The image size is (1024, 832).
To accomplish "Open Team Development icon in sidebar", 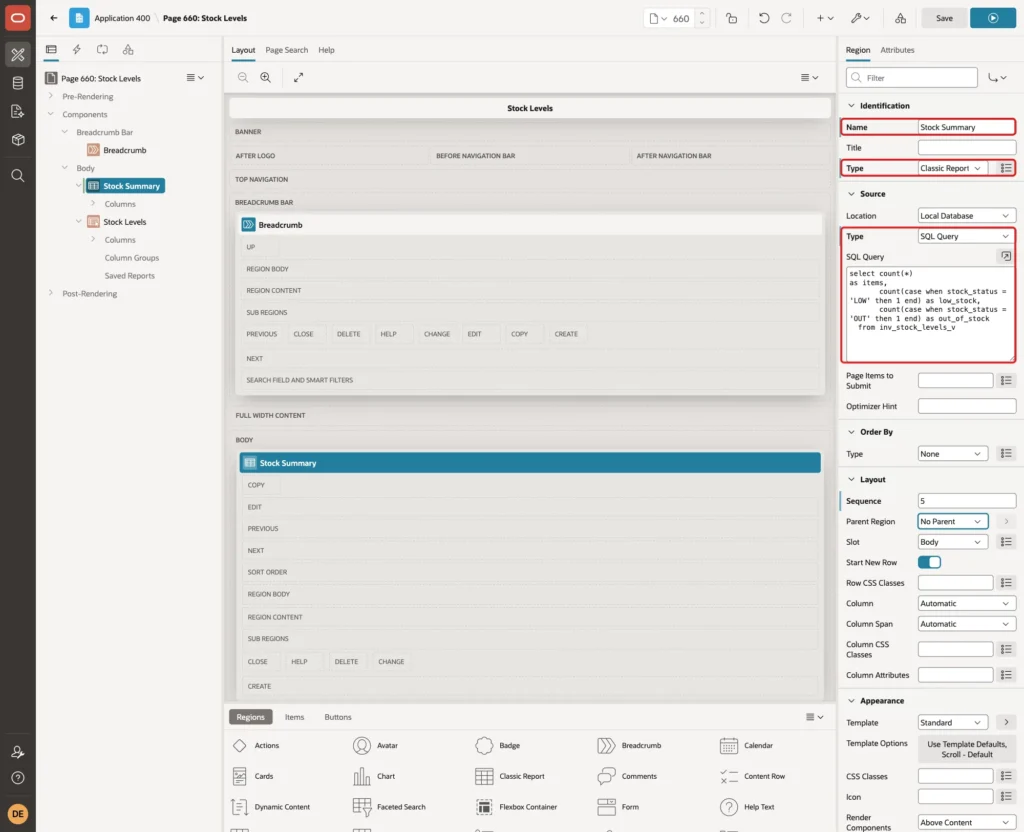I will pos(18,111).
